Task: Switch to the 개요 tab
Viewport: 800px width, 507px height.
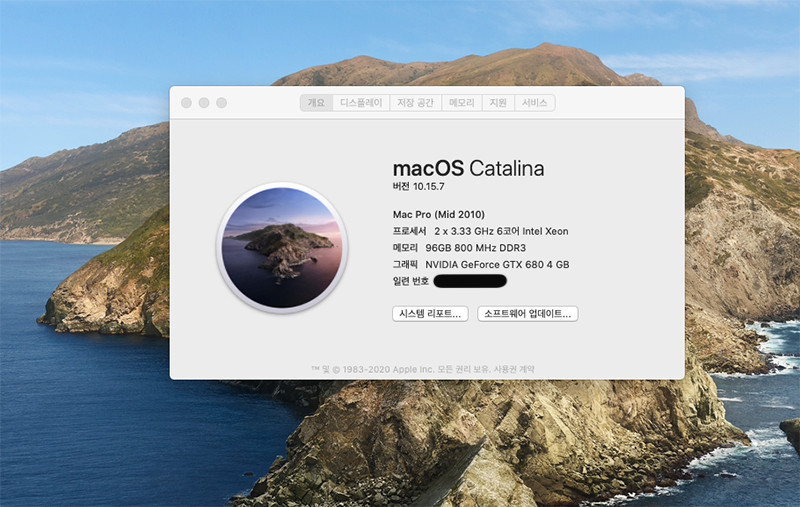Action: pos(316,103)
